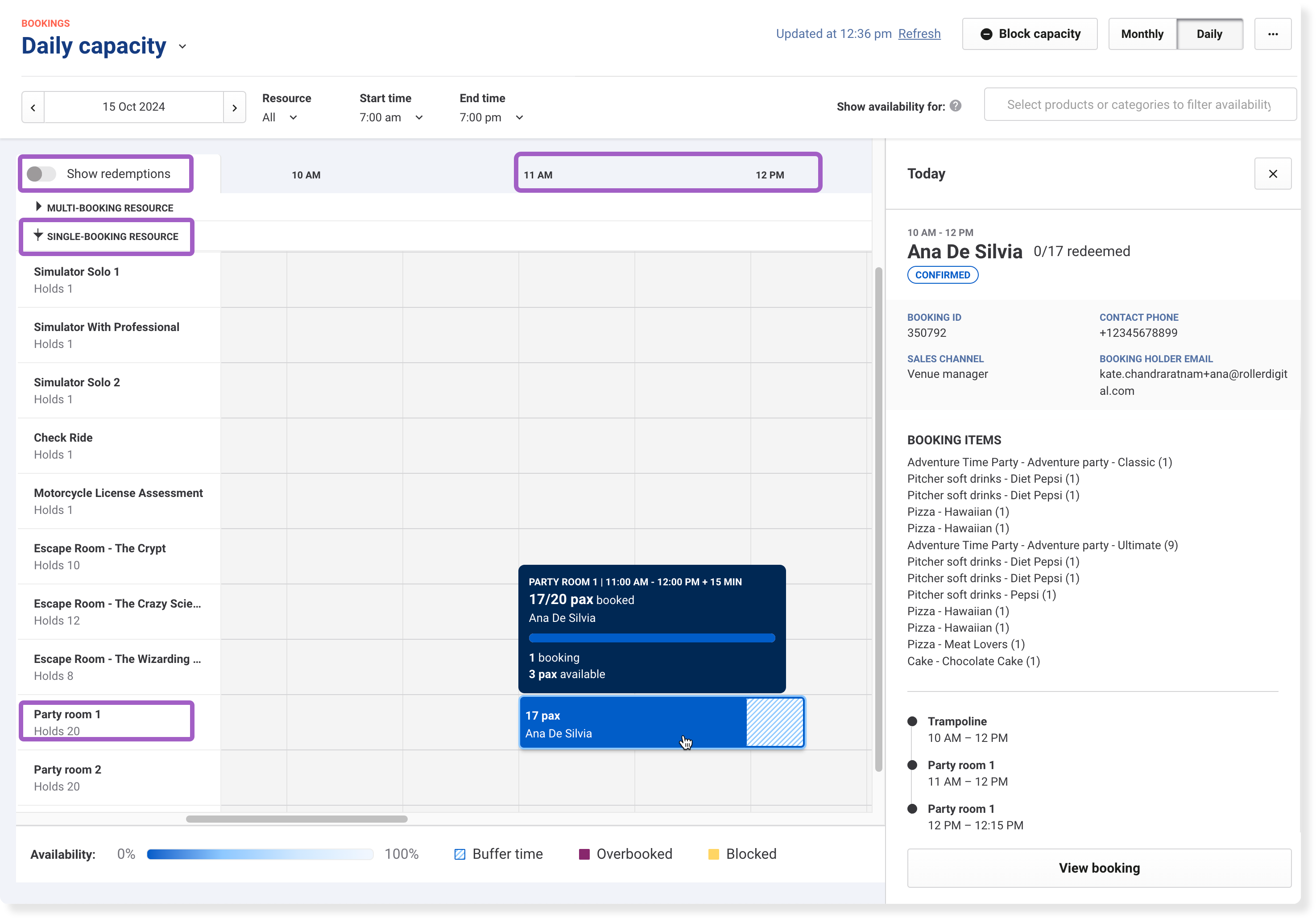Click the 12 PM time column header
This screenshot has height=919, width=1316.
(770, 175)
